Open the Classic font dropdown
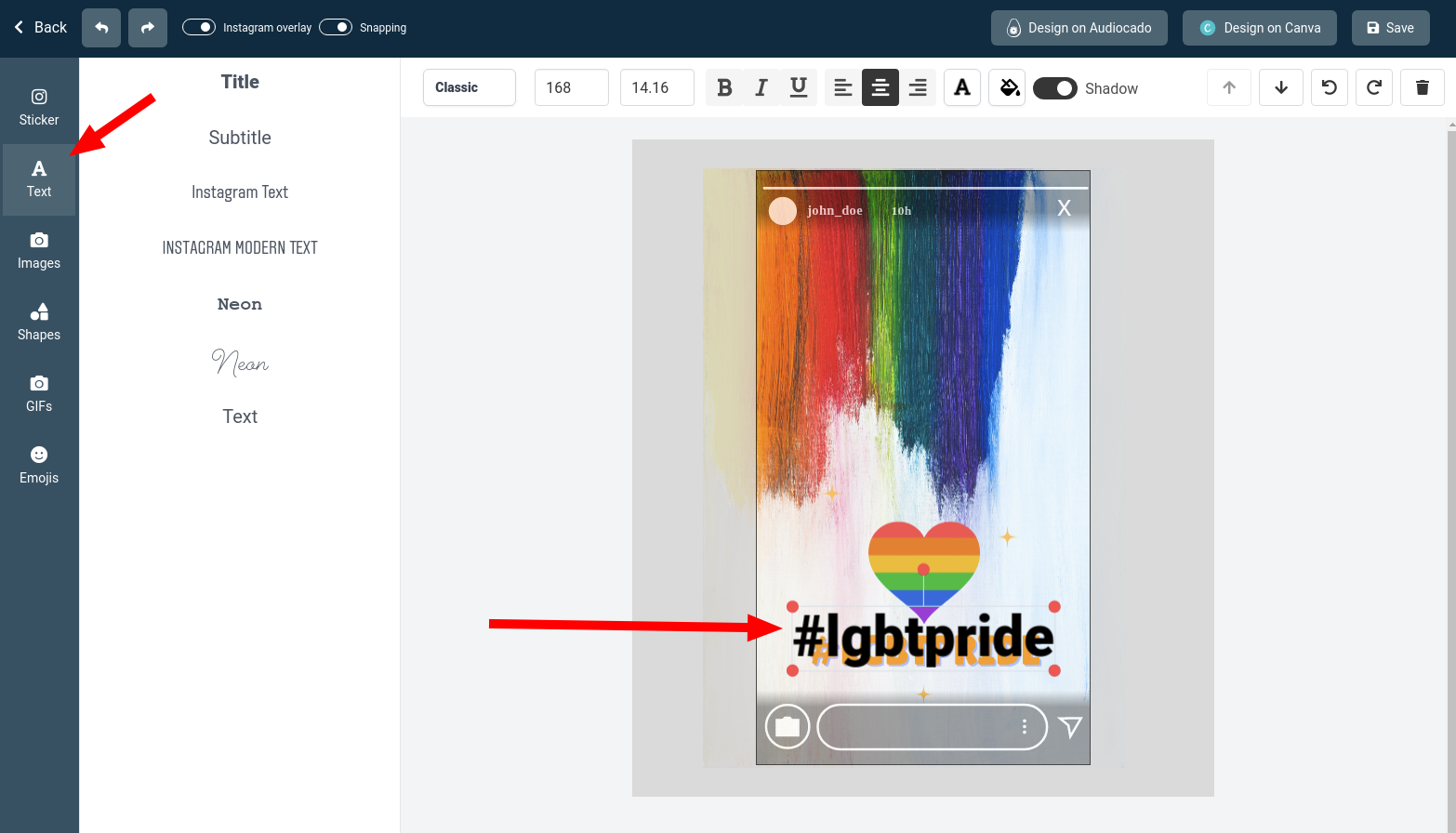 coord(470,87)
